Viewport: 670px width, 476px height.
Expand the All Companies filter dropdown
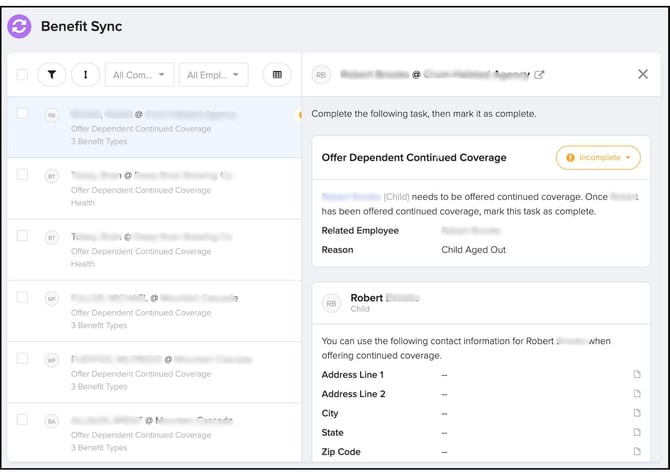[138, 75]
